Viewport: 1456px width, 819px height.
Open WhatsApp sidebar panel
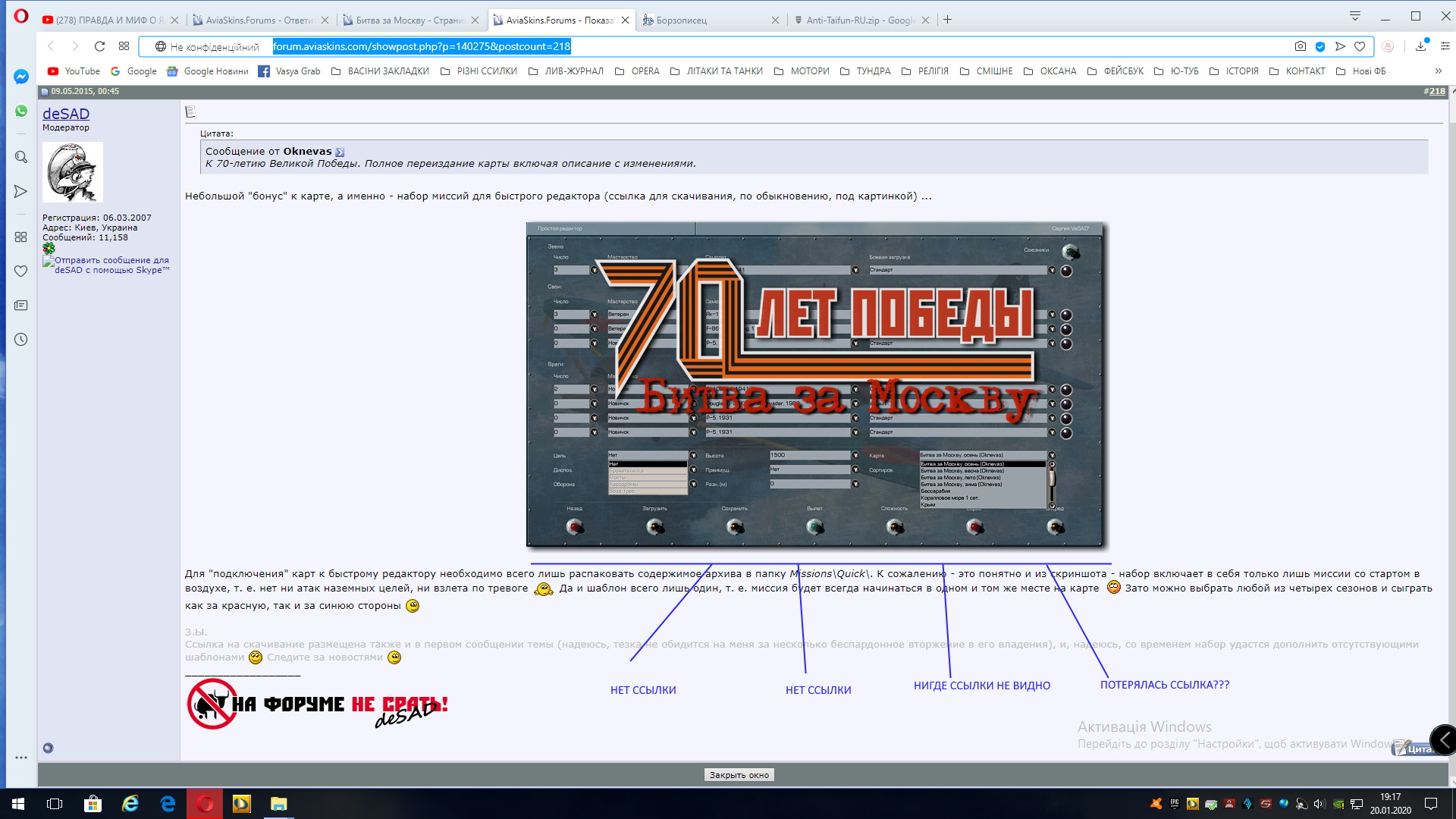tap(21, 111)
